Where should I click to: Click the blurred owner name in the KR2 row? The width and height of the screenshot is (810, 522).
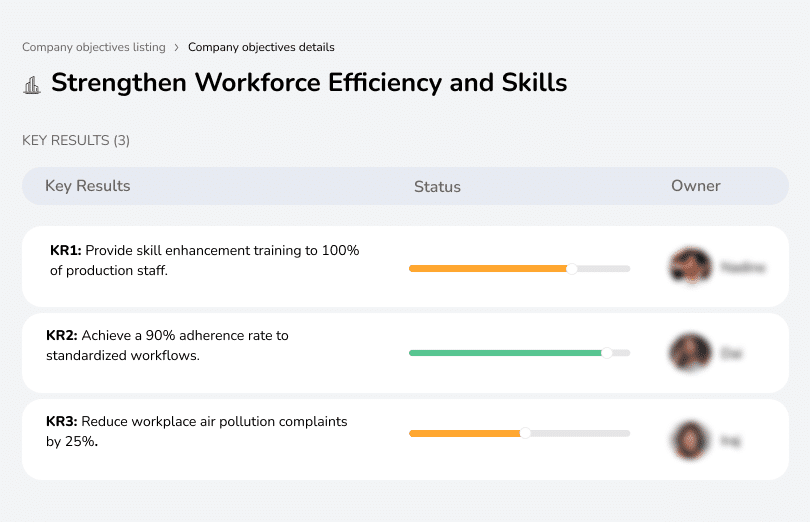731,354
